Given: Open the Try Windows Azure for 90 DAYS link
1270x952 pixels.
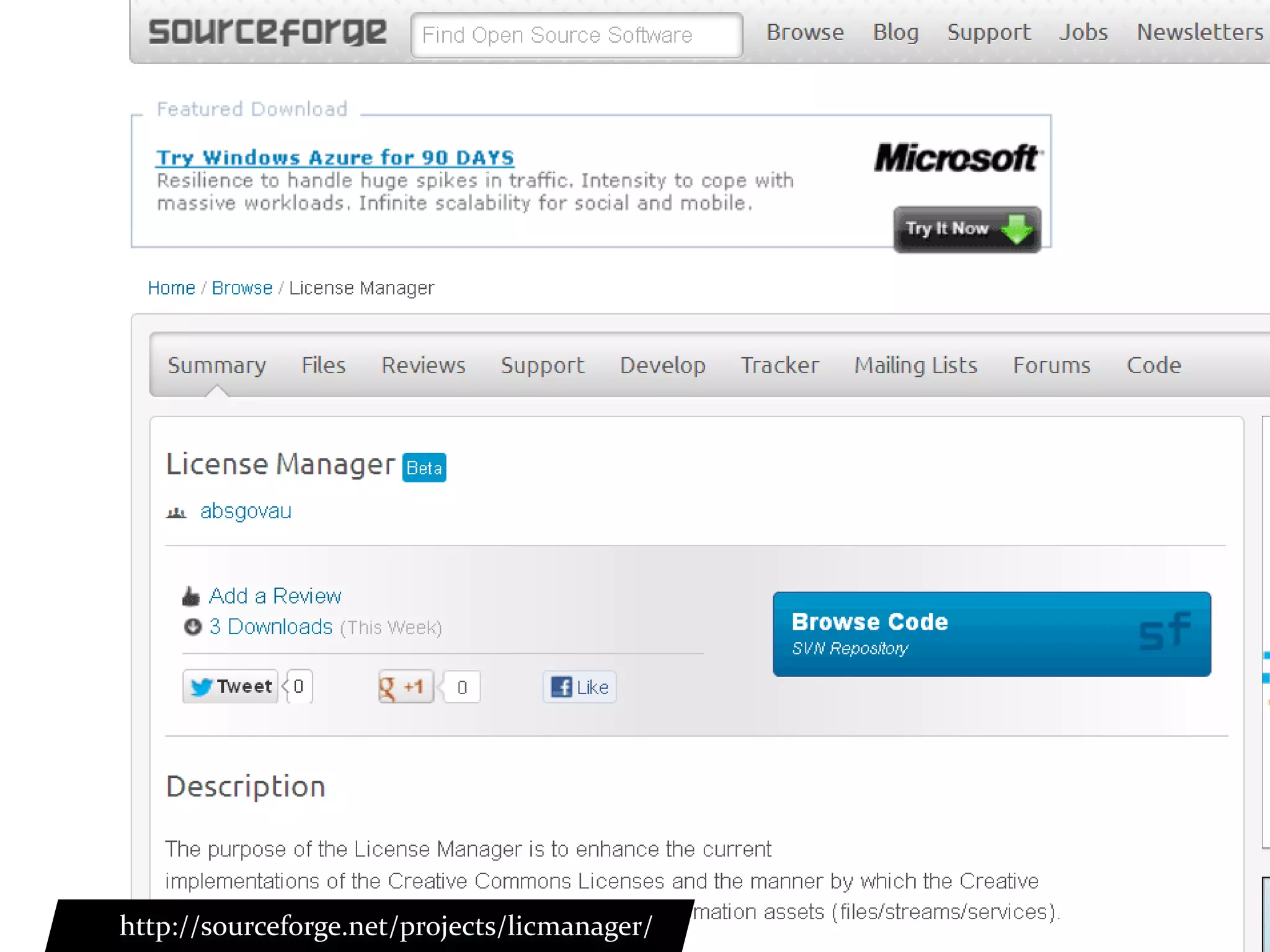Looking at the screenshot, I should pos(335,157).
